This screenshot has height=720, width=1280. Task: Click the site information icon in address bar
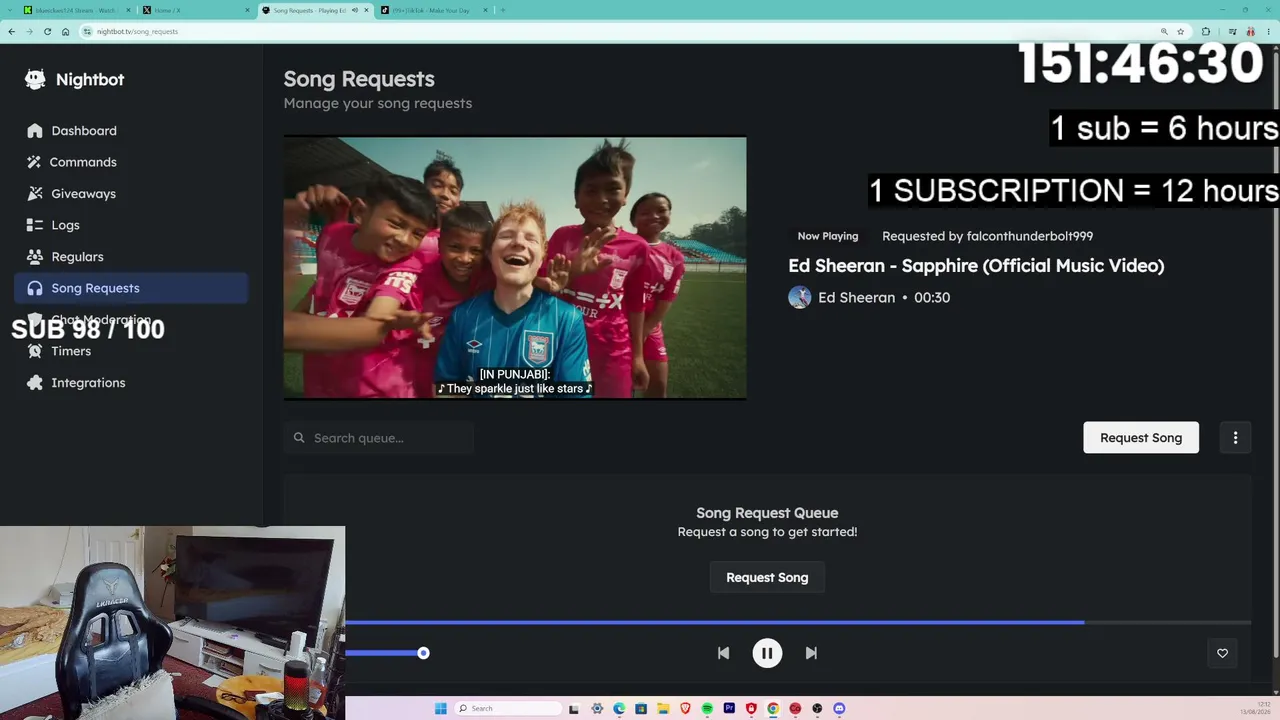pyautogui.click(x=88, y=31)
